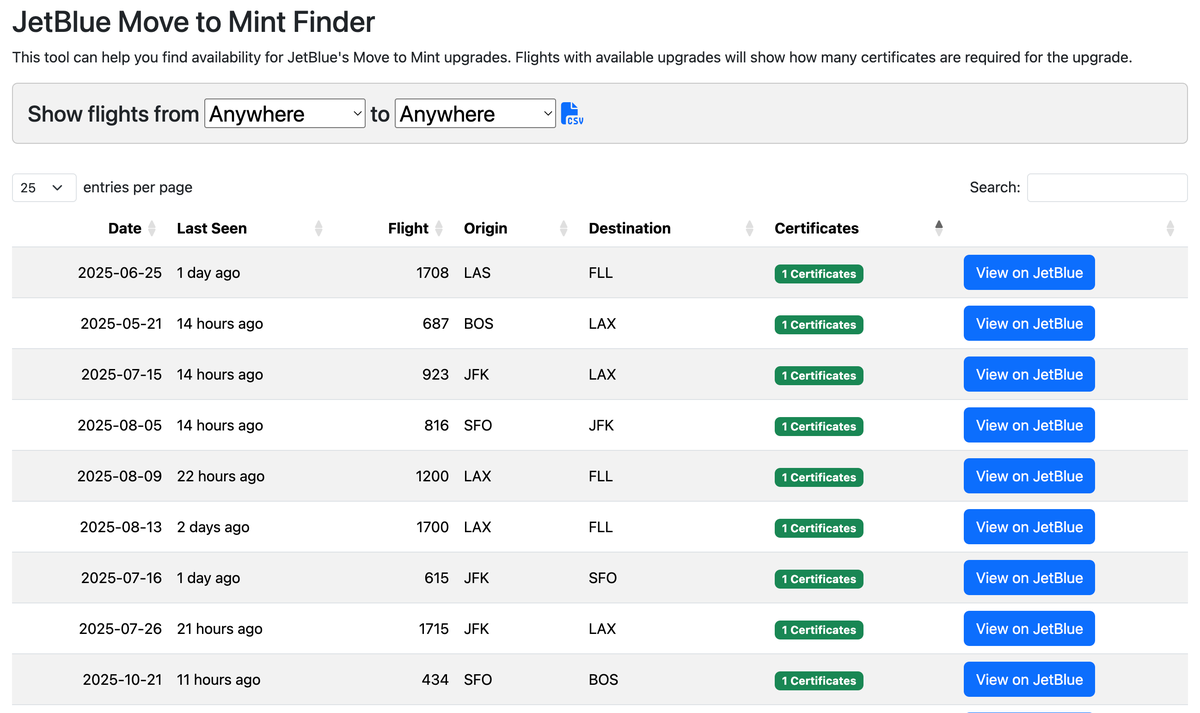Sort by the Destination column arrows

[749, 229]
